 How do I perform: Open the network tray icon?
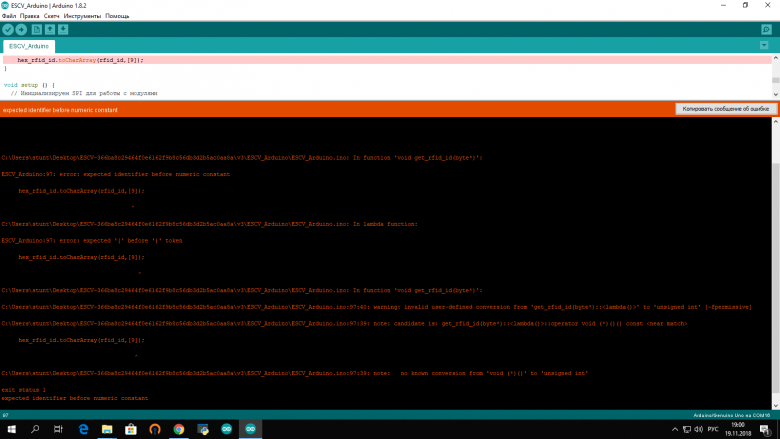686,429
